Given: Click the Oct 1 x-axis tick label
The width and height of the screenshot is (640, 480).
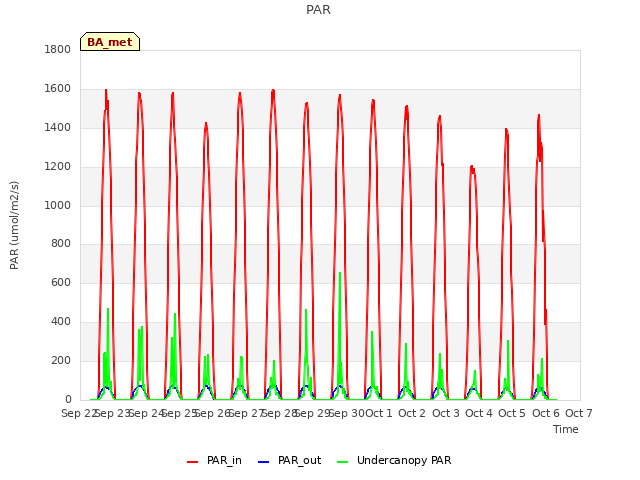Looking at the screenshot, I should click(379, 413).
